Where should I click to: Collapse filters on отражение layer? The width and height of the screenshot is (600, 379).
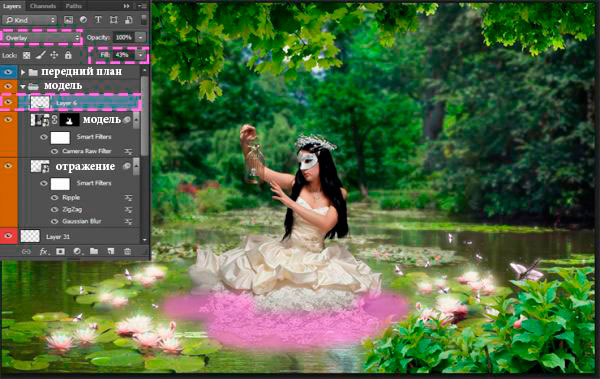[x=136, y=166]
